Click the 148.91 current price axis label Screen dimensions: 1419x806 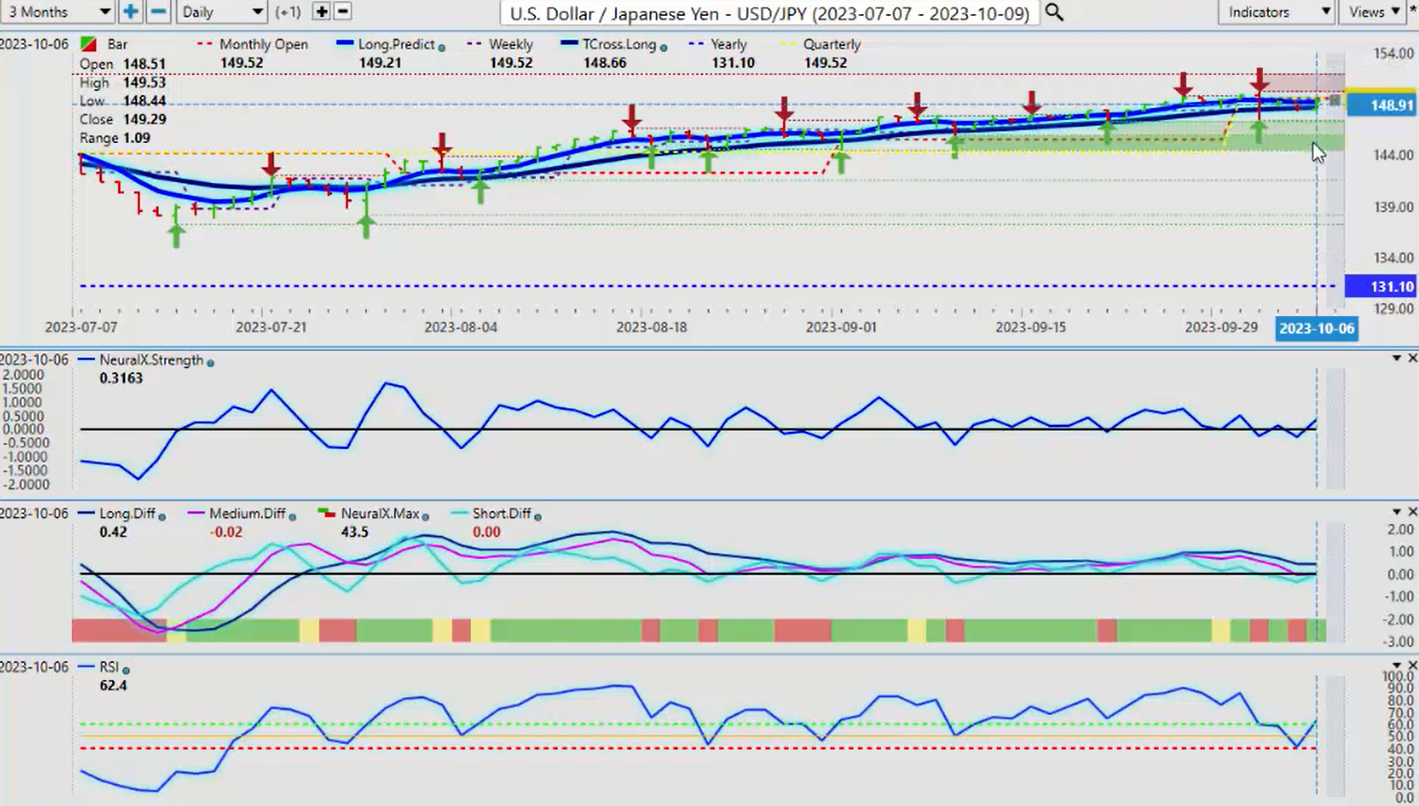pyautogui.click(x=1381, y=105)
